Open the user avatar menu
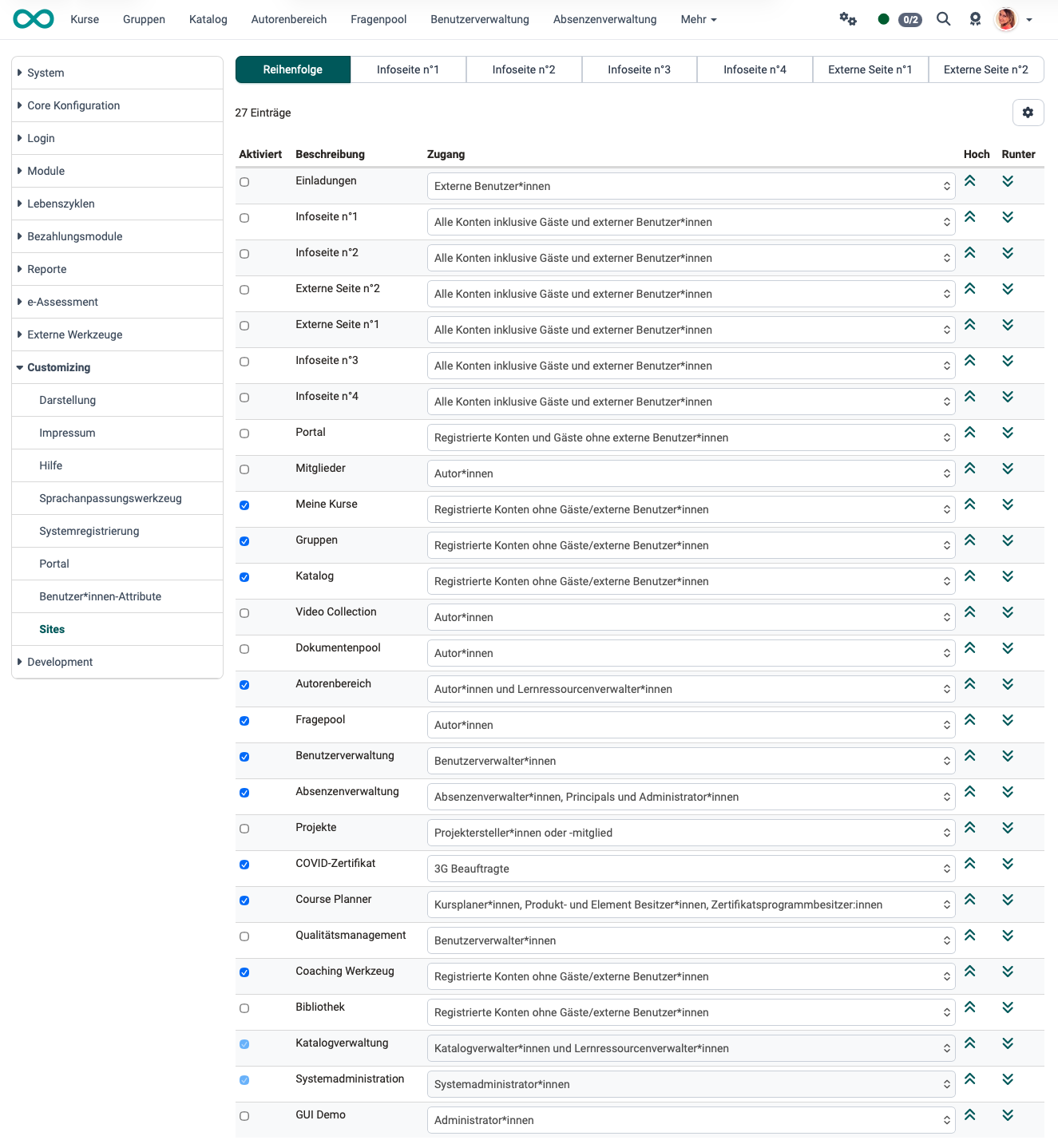Image resolution: width=1058 pixels, height=1148 pixels. click(1007, 18)
